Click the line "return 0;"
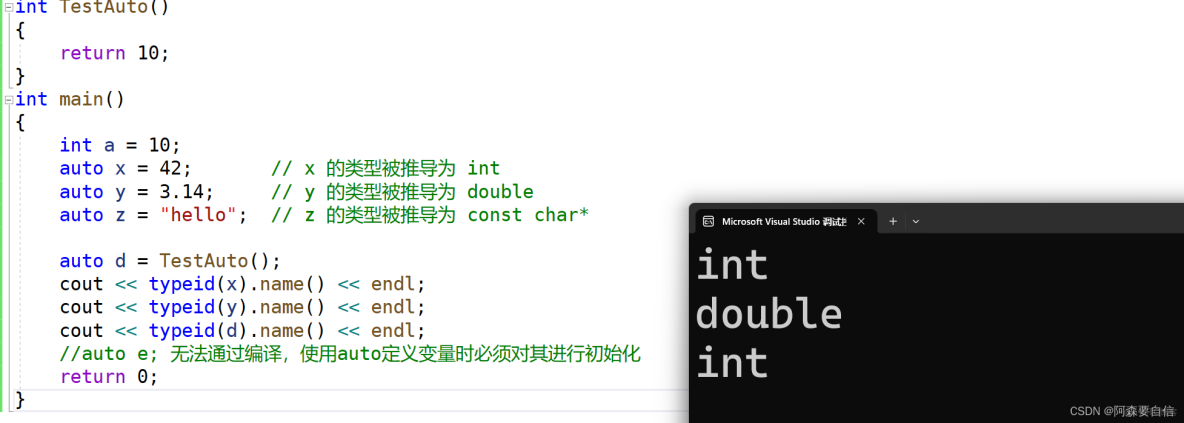The image size is (1184, 423). [x=109, y=377]
